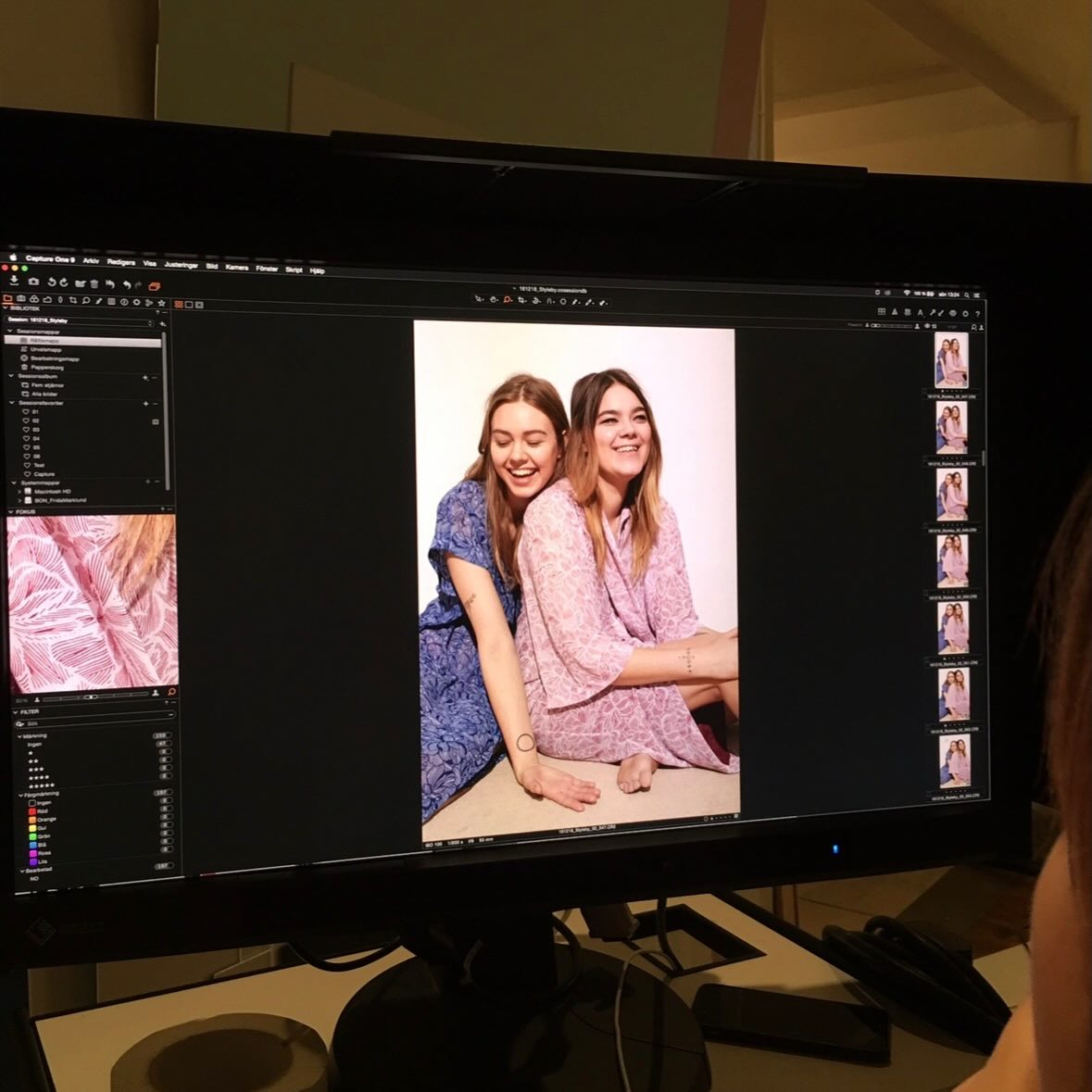The width and height of the screenshot is (1092, 1092).
Task: Select the Zoom loupe cursor tool
Action: pos(507,299)
